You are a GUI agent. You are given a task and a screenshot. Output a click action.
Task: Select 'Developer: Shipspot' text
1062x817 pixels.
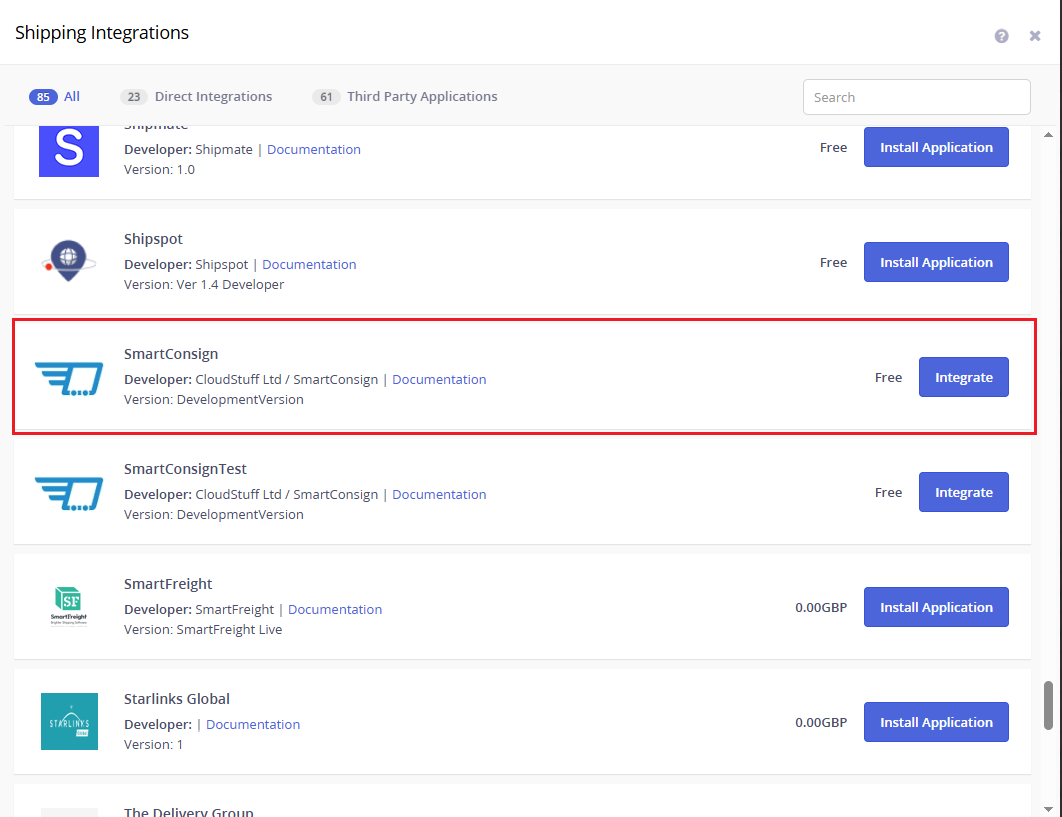click(186, 264)
